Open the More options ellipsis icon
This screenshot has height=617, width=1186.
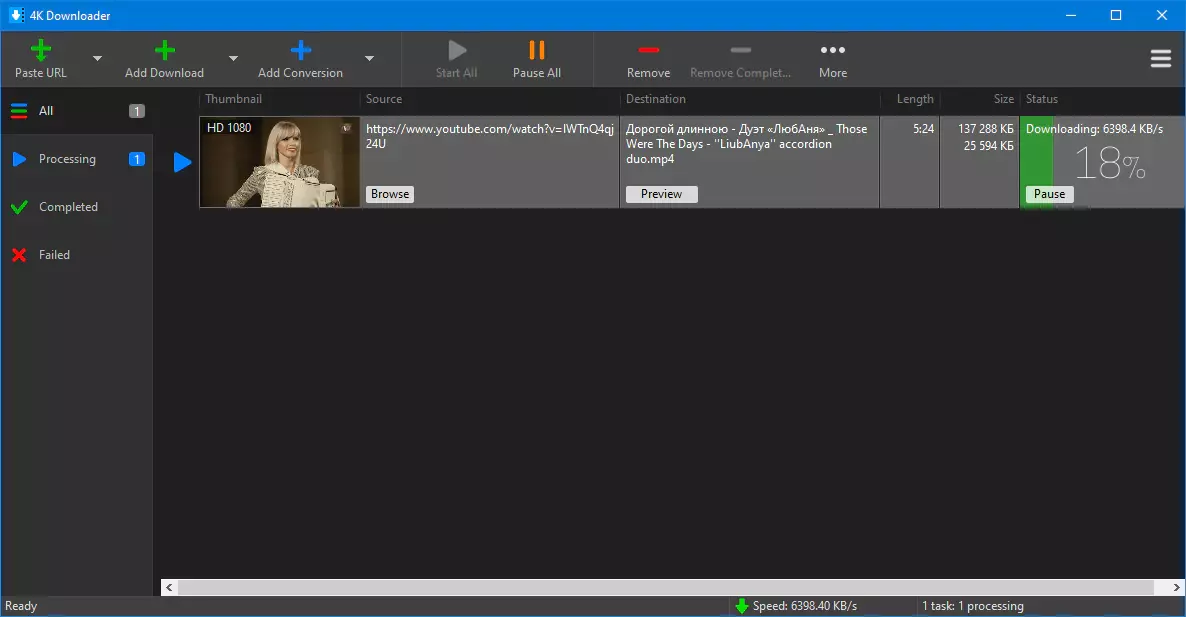(x=832, y=51)
